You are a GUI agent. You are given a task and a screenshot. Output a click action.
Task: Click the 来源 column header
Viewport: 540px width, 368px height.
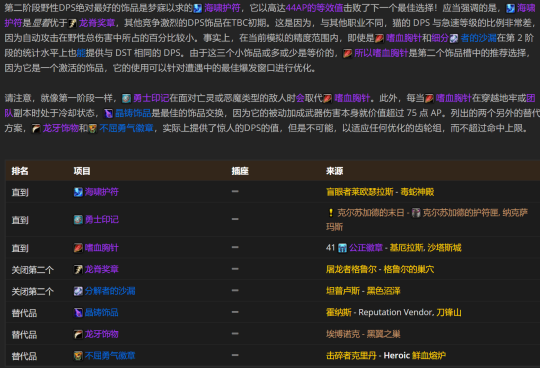pos(334,171)
